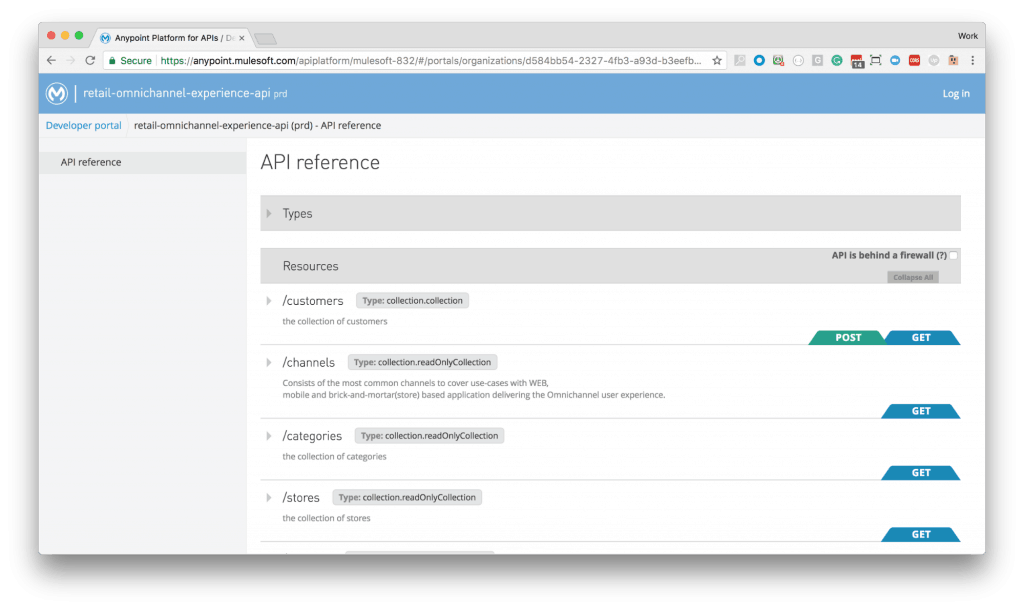Open the Zoom extension icon

point(895,60)
